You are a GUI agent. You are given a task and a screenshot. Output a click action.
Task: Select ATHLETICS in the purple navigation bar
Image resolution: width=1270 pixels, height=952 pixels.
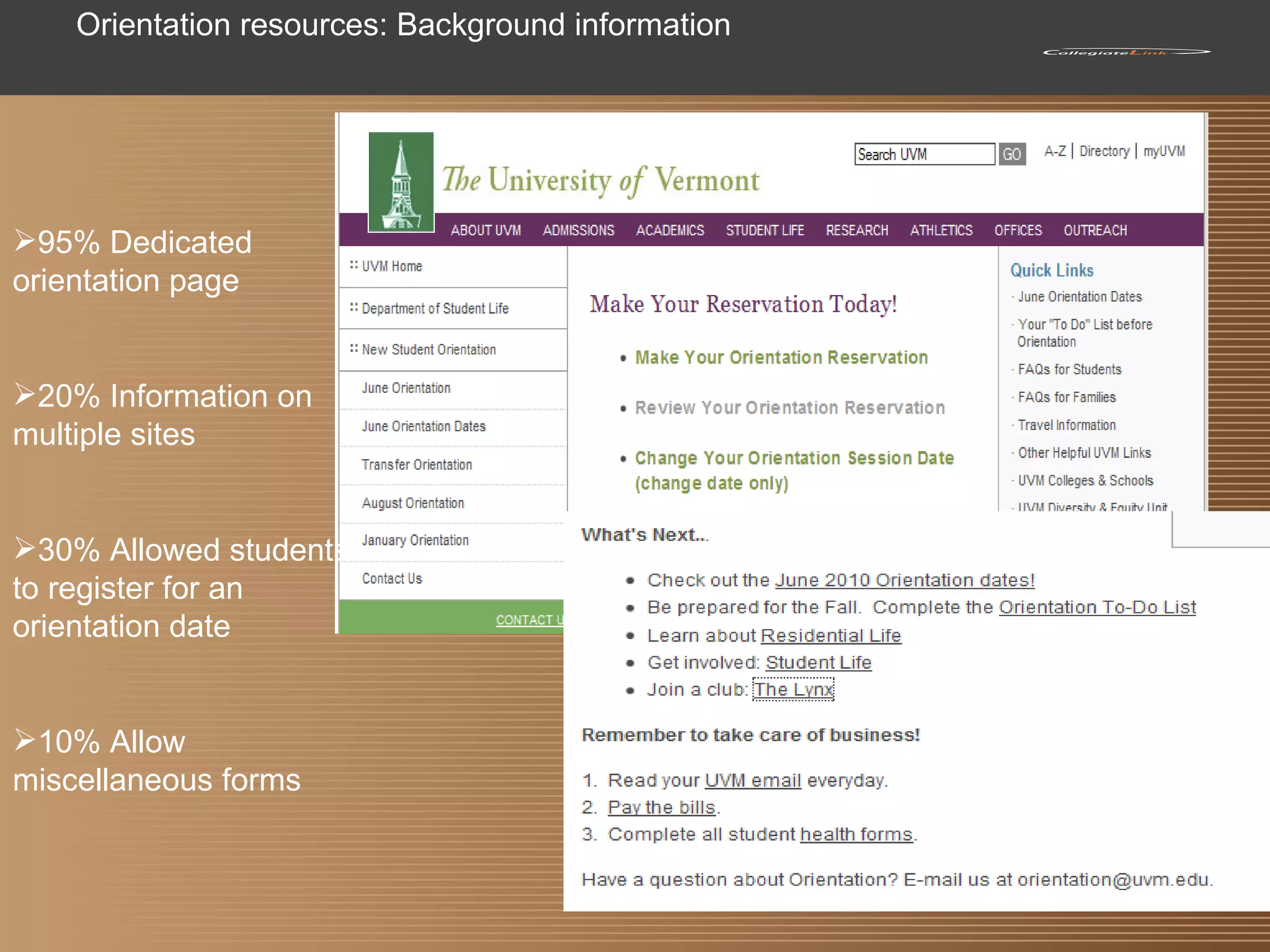click(941, 231)
